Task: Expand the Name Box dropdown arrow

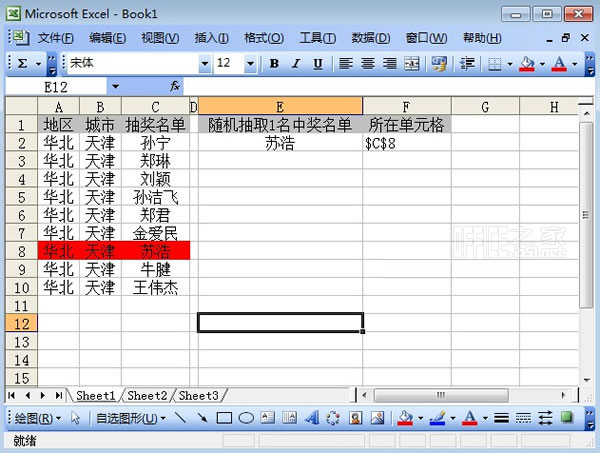Action: point(115,87)
